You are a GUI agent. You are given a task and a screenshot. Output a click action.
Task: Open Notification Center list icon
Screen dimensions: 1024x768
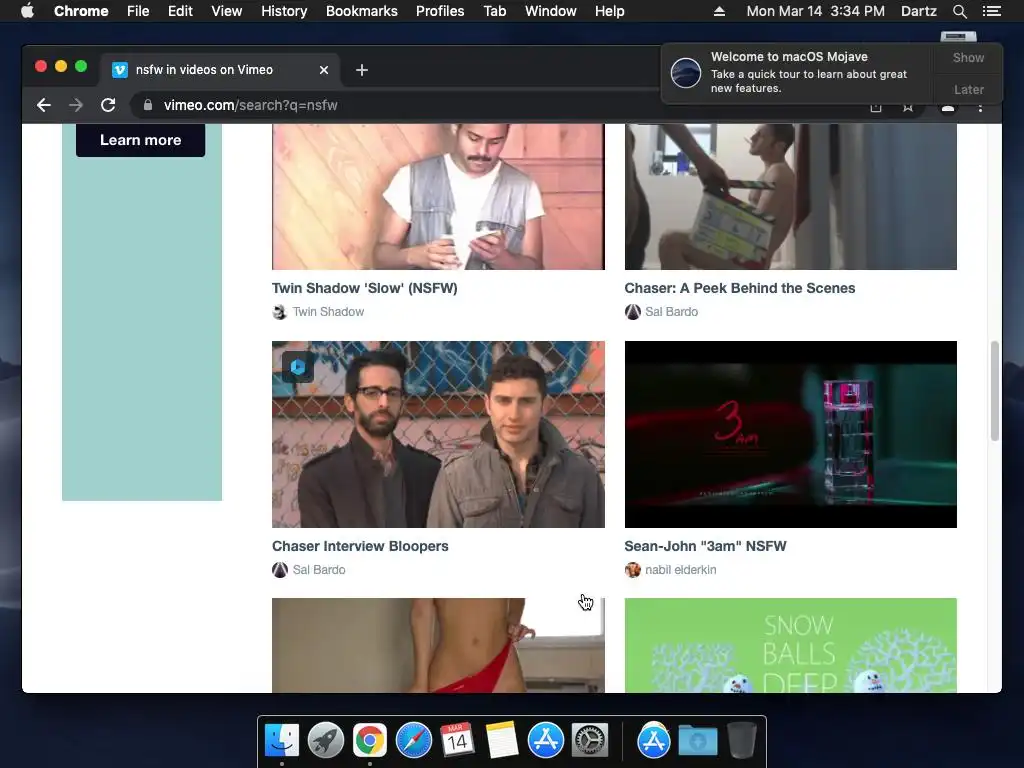(x=991, y=11)
